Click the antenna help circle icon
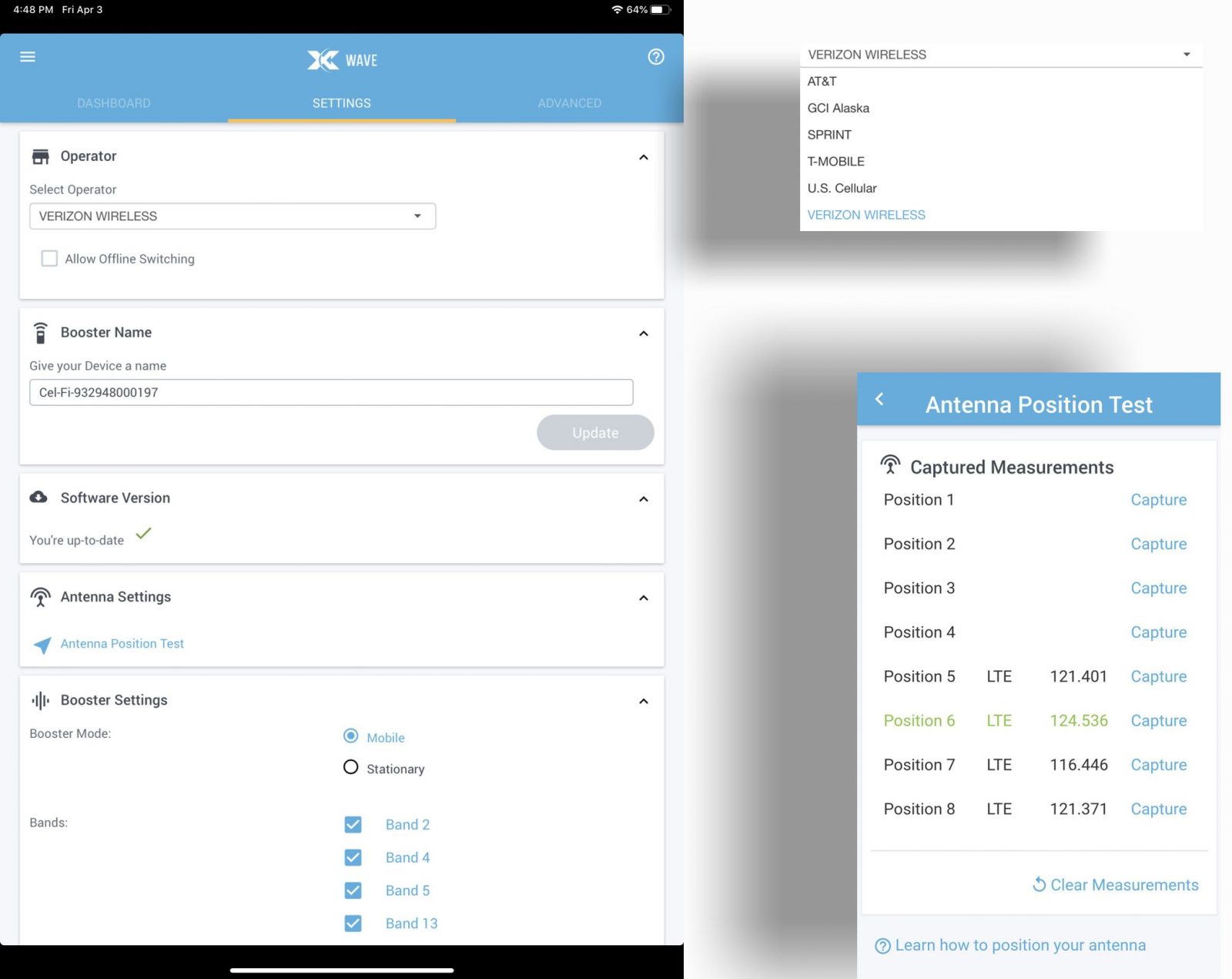This screenshot has width=1232, height=979. pos(882,946)
